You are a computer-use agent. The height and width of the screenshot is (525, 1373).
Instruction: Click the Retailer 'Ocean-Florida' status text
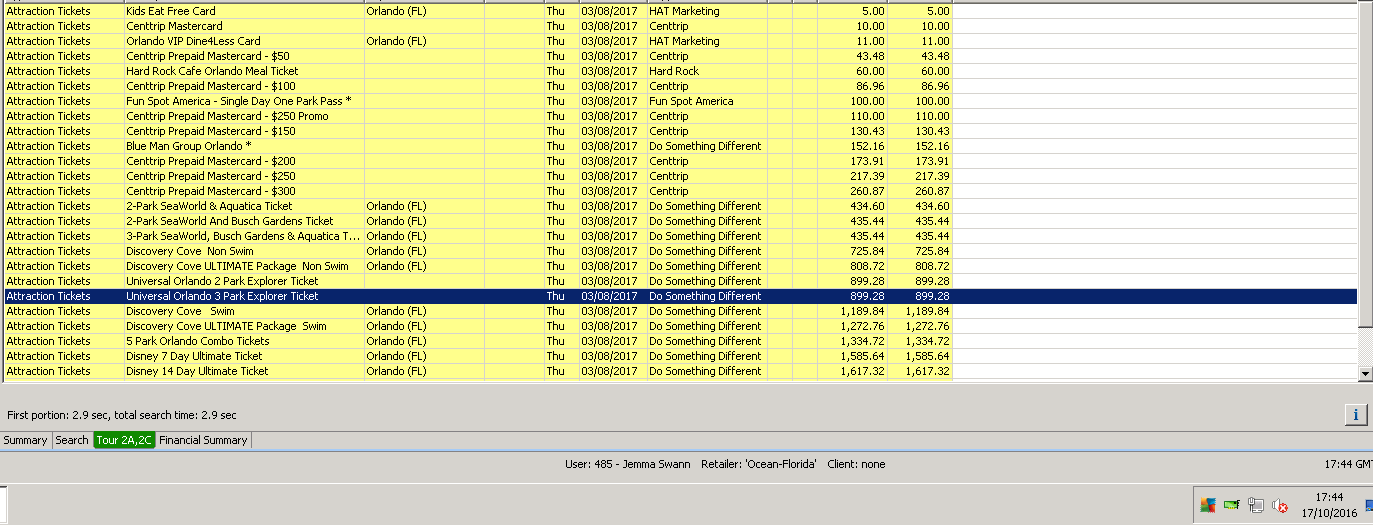tap(759, 464)
